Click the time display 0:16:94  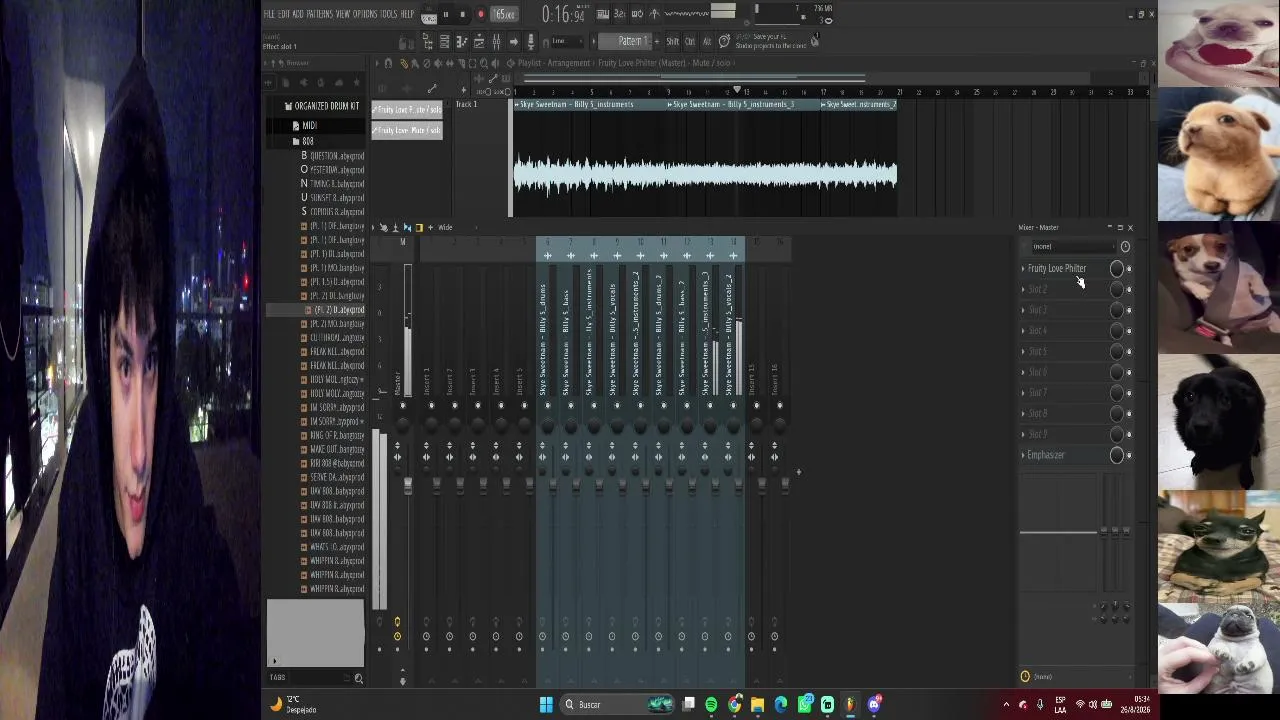[562, 14]
